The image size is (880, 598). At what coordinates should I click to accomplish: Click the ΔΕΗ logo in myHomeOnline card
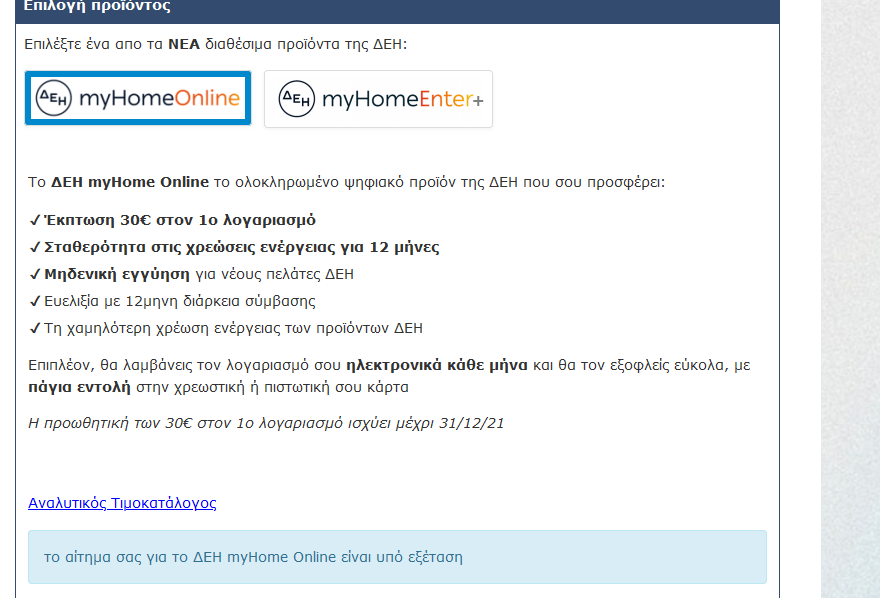click(x=54, y=98)
